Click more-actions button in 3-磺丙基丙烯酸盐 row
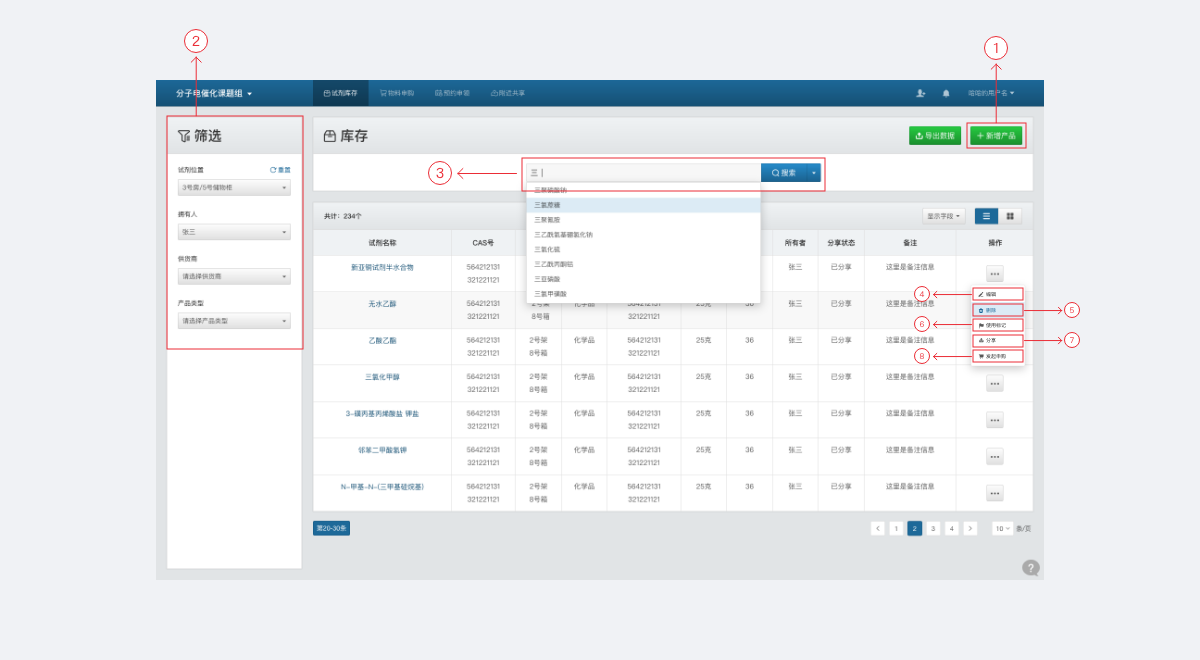The height and width of the screenshot is (660, 1200). coord(995,420)
